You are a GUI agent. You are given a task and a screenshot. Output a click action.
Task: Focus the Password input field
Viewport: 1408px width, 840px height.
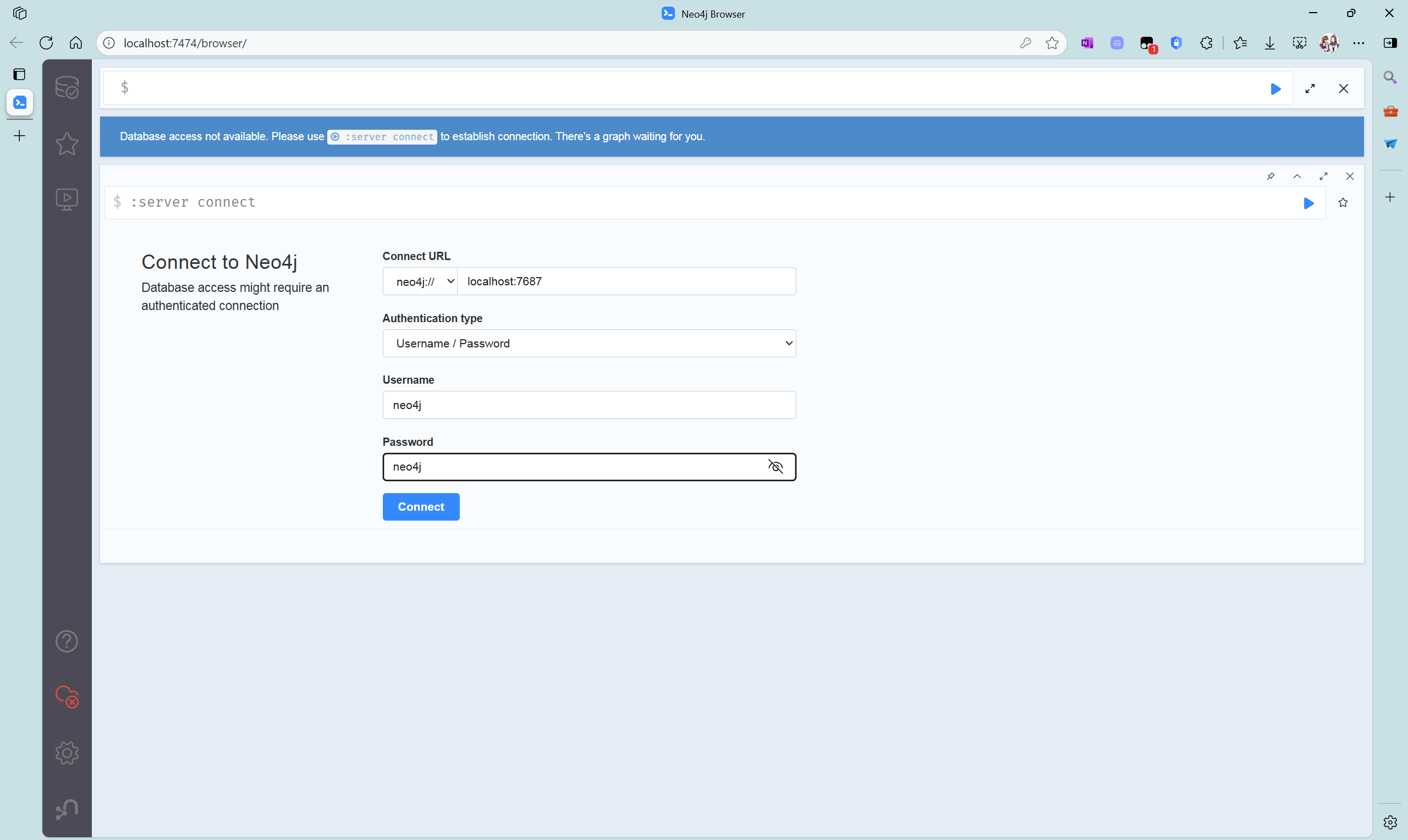click(x=590, y=467)
